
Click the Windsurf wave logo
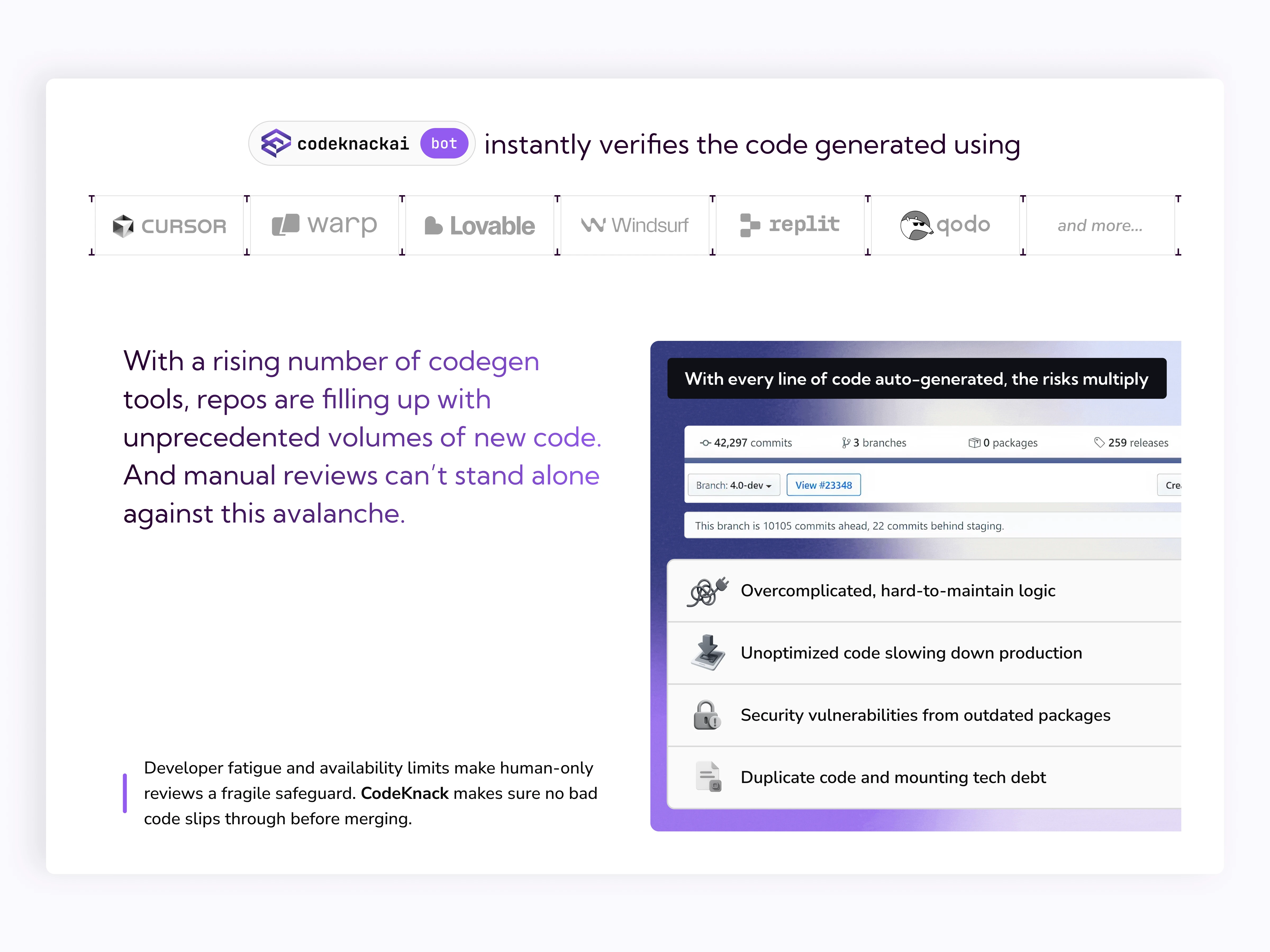point(593,225)
